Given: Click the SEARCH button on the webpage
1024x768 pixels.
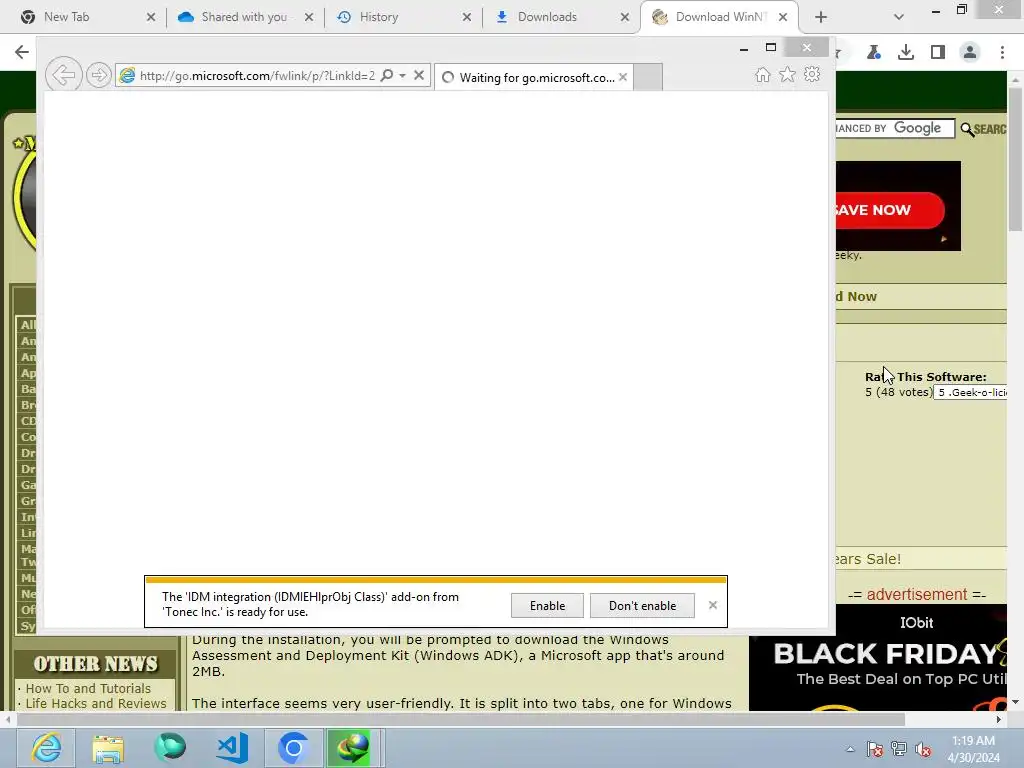Looking at the screenshot, I should pyautogui.click(x=984, y=129).
